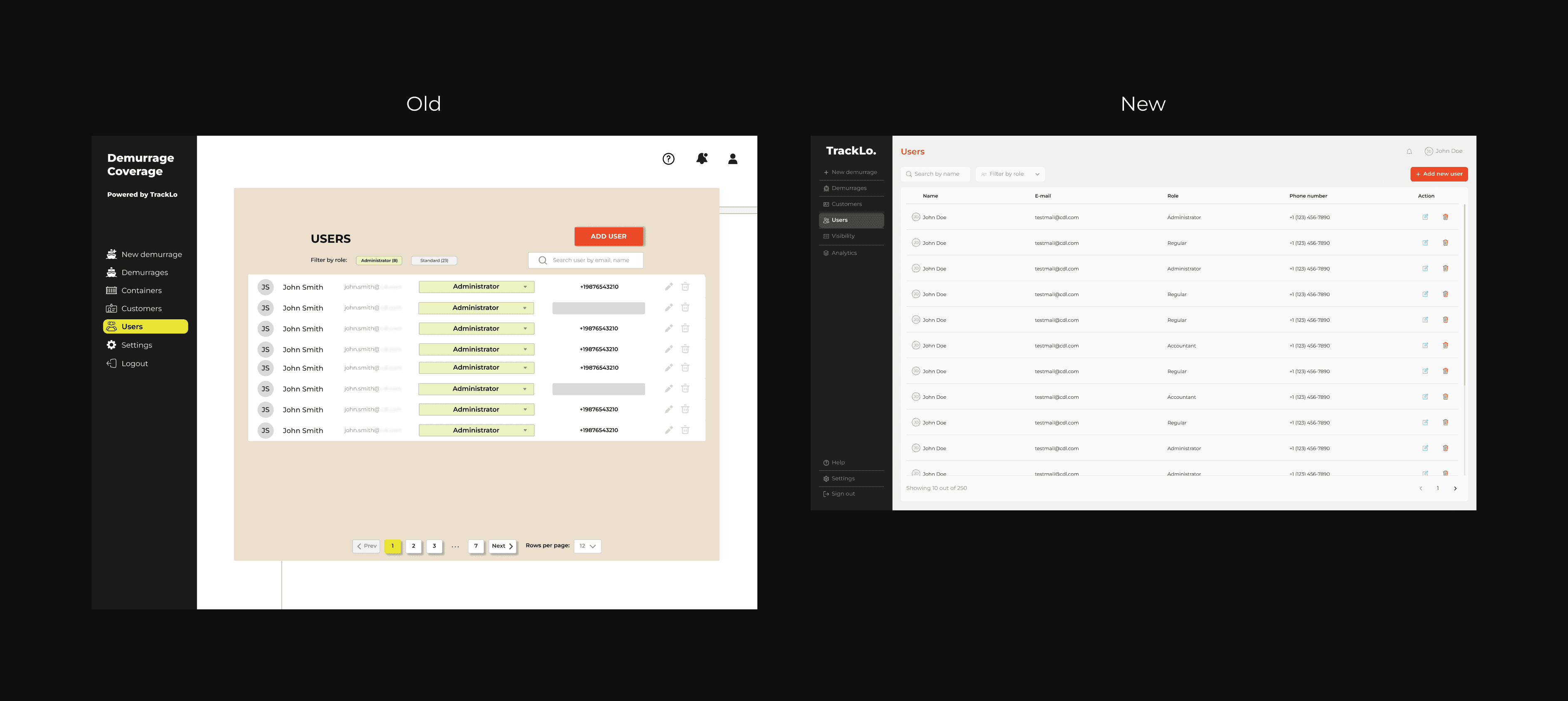Toggle the Administrator (8) role filter
Image resolution: width=1568 pixels, height=701 pixels.
(379, 261)
